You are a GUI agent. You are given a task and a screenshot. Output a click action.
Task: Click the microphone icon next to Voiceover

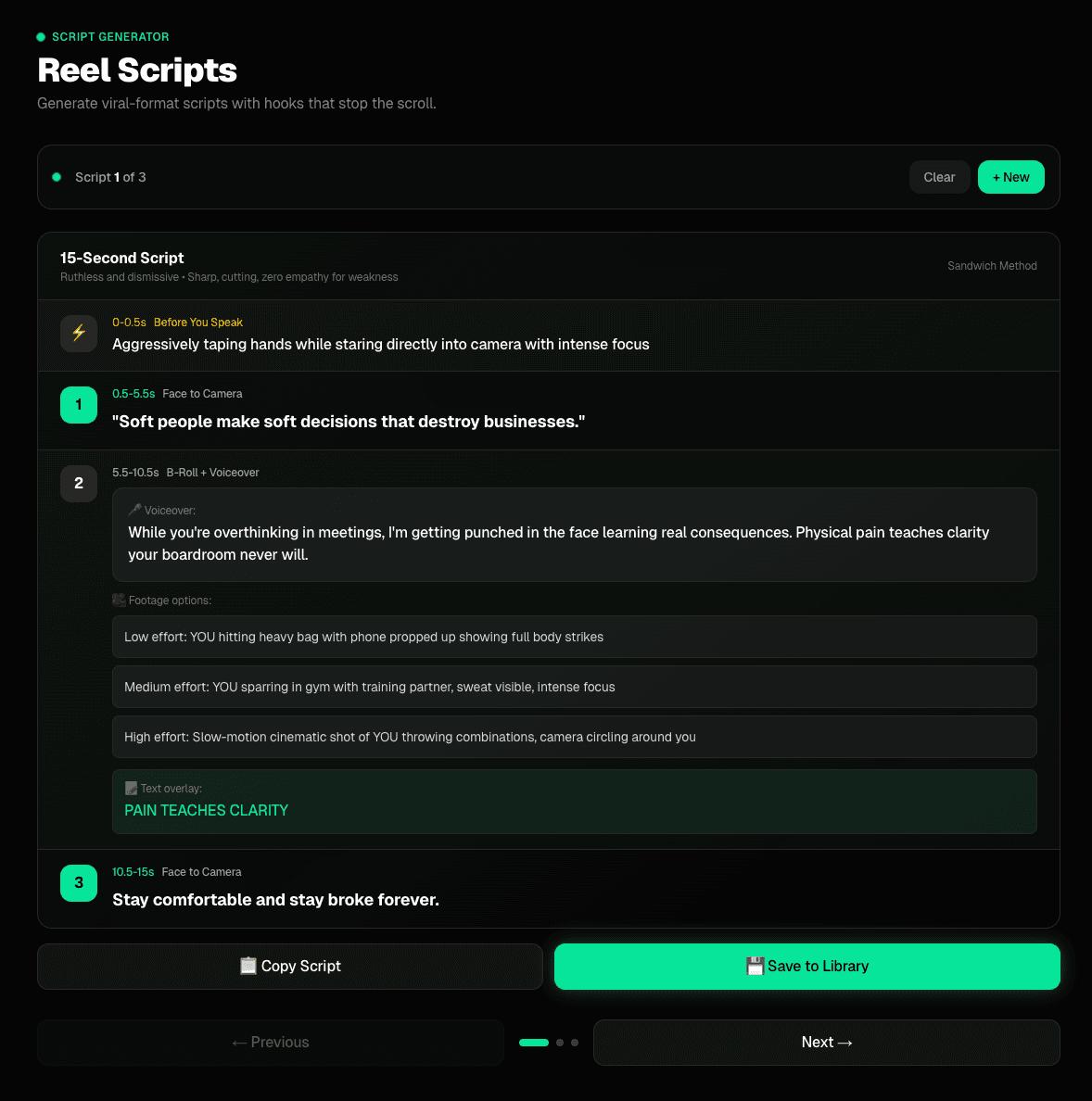pyautogui.click(x=133, y=510)
